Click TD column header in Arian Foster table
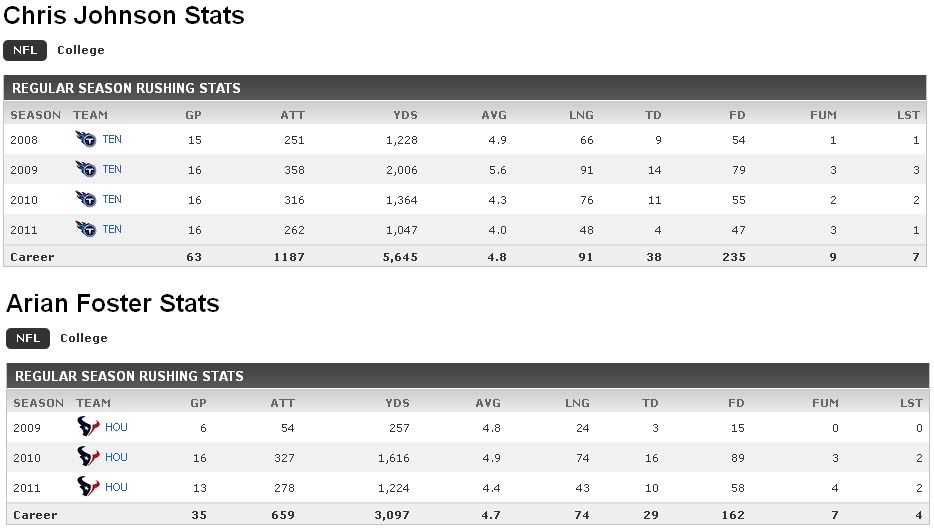 (650, 403)
